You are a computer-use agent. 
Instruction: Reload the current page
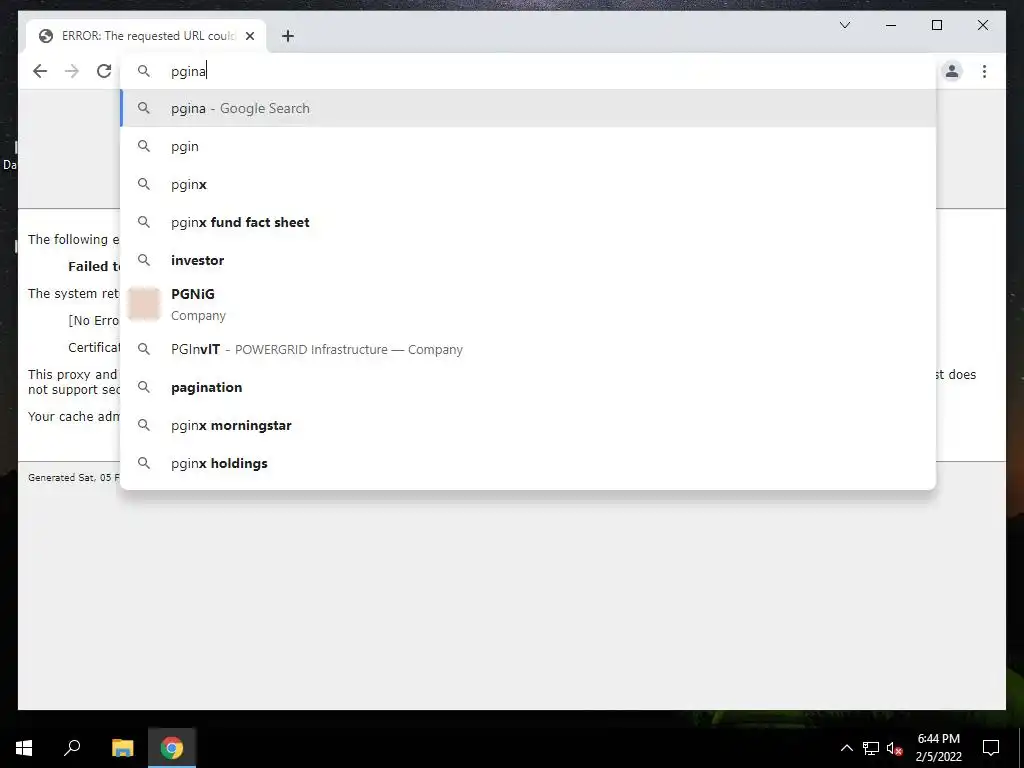tap(104, 71)
